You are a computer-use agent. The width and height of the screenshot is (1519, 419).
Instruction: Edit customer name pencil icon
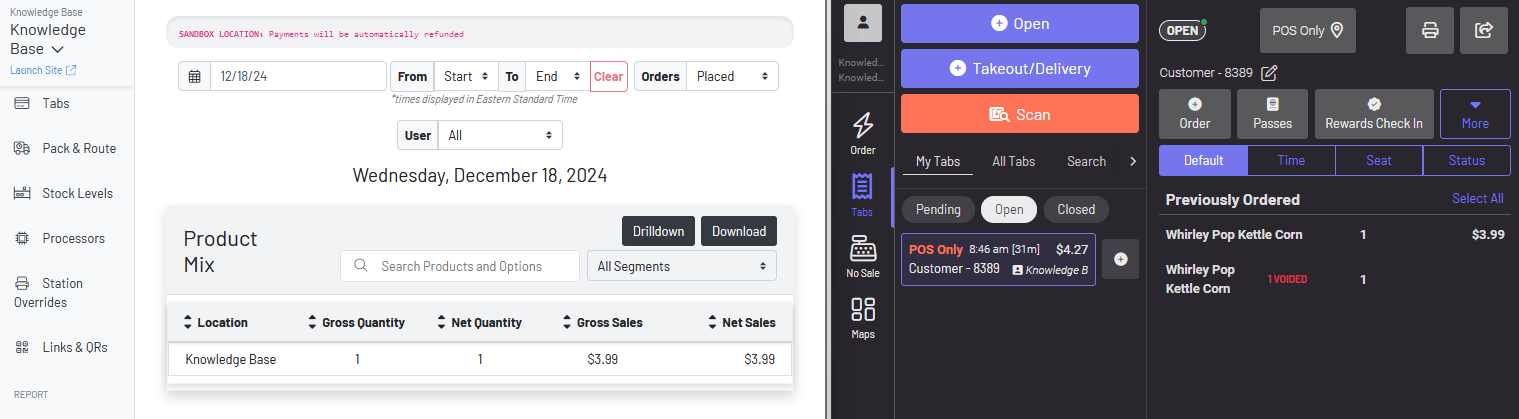tap(1269, 73)
